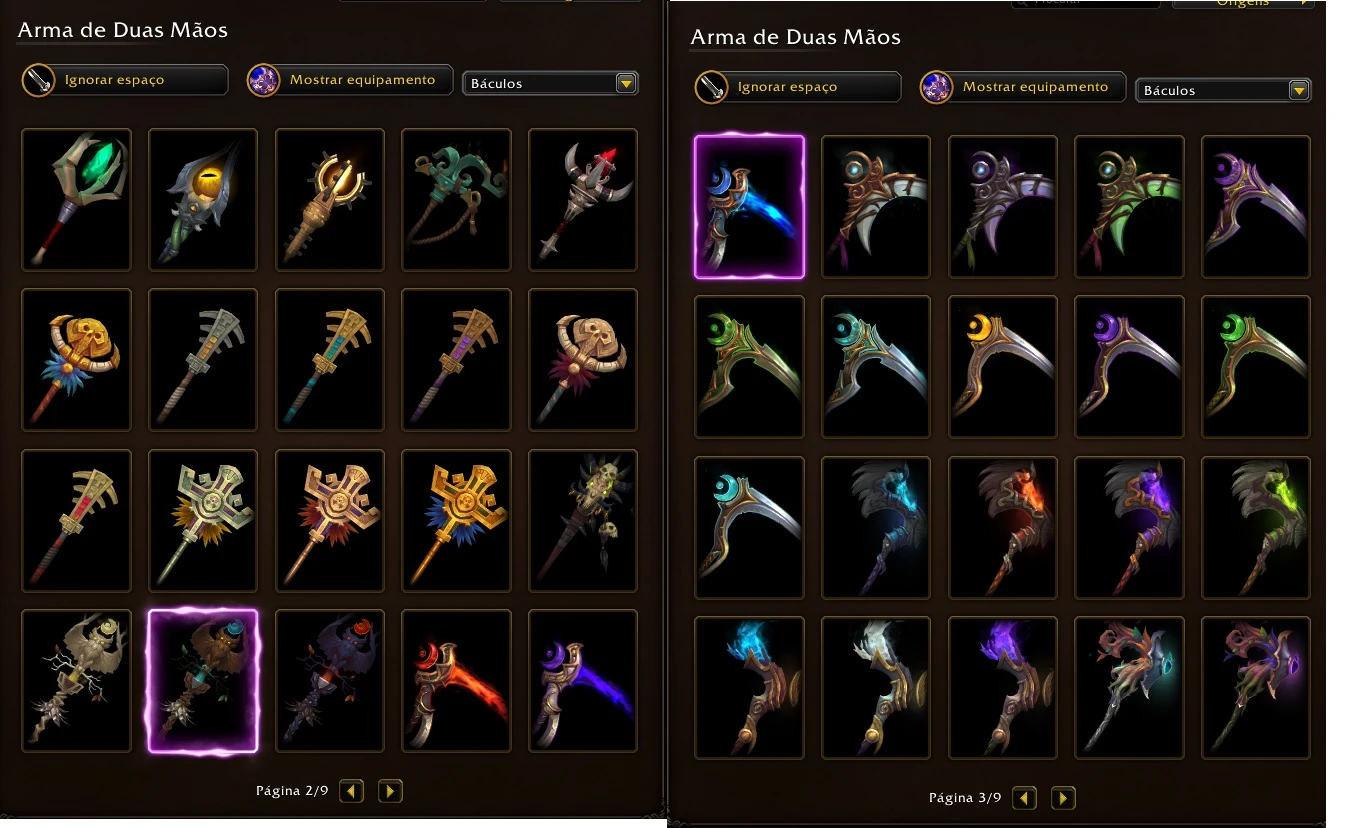Image resolution: width=1364 pixels, height=828 pixels.
Task: Go to next page from Página 3/9
Action: tap(1064, 798)
